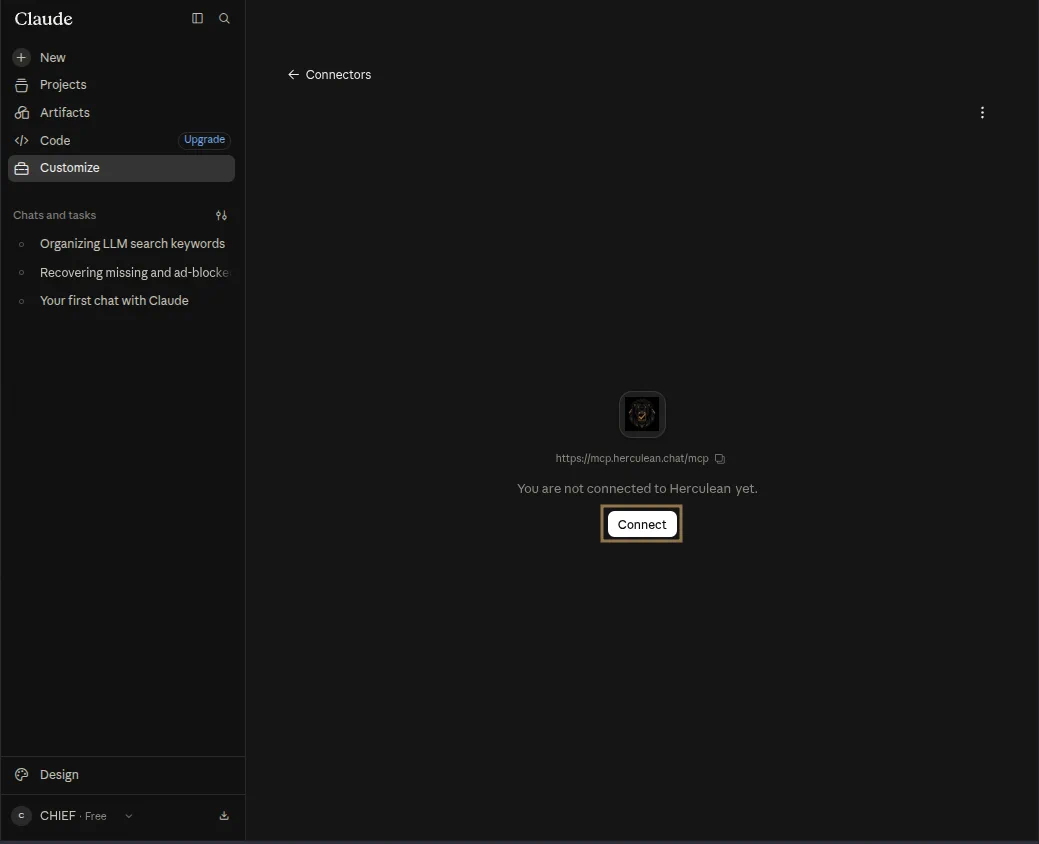
Task: Click the Design palette icon
Action: [21, 774]
